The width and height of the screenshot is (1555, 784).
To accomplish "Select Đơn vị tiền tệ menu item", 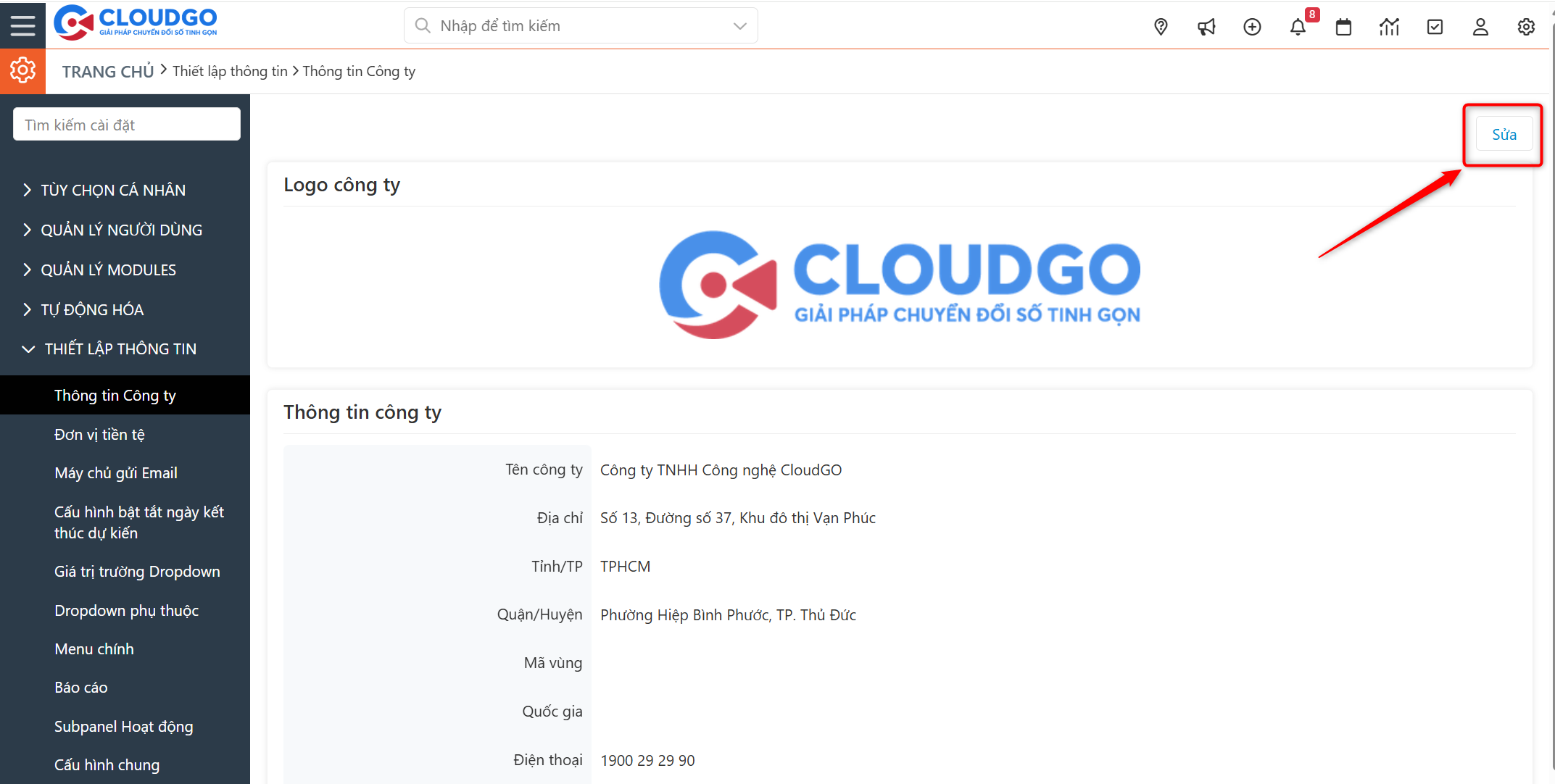I will 99,434.
